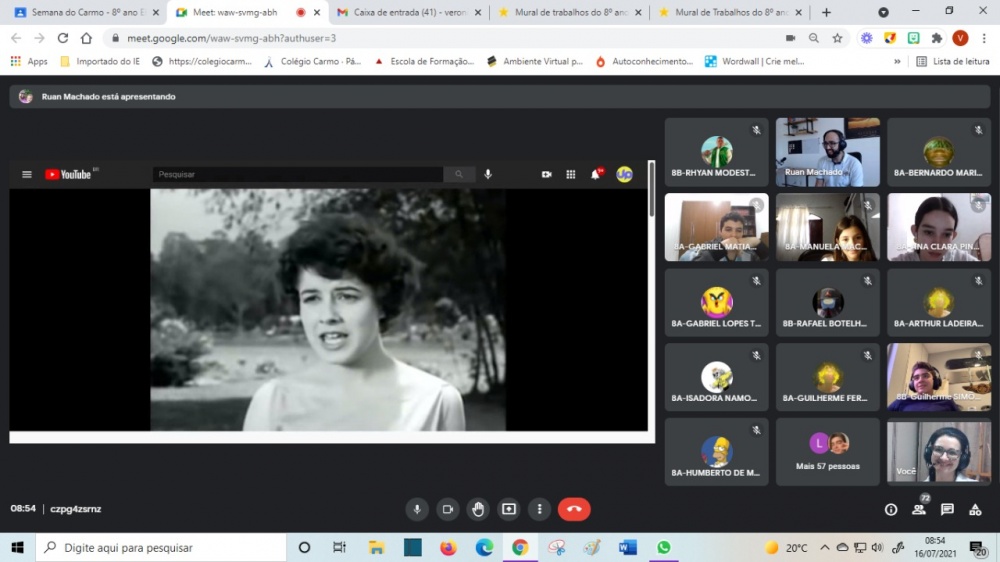Viewport: 1000px width, 562px height.
Task: Open the YouTube apps grid
Action: (571, 174)
